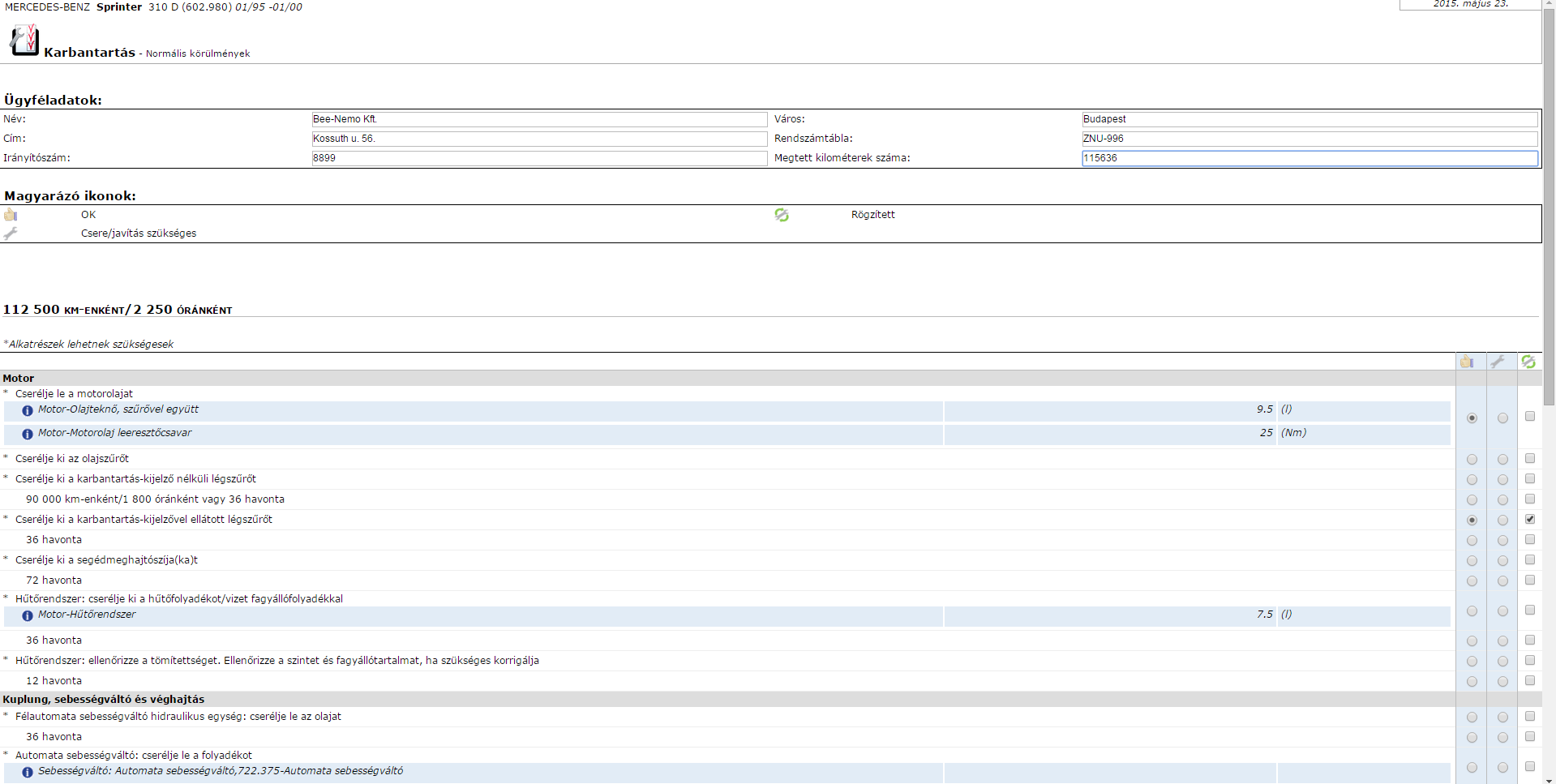Select OK radio for 'Cserélje ki a segédmeghajtószíja(ka)t'
The height and width of the screenshot is (784, 1556).
point(1472,561)
